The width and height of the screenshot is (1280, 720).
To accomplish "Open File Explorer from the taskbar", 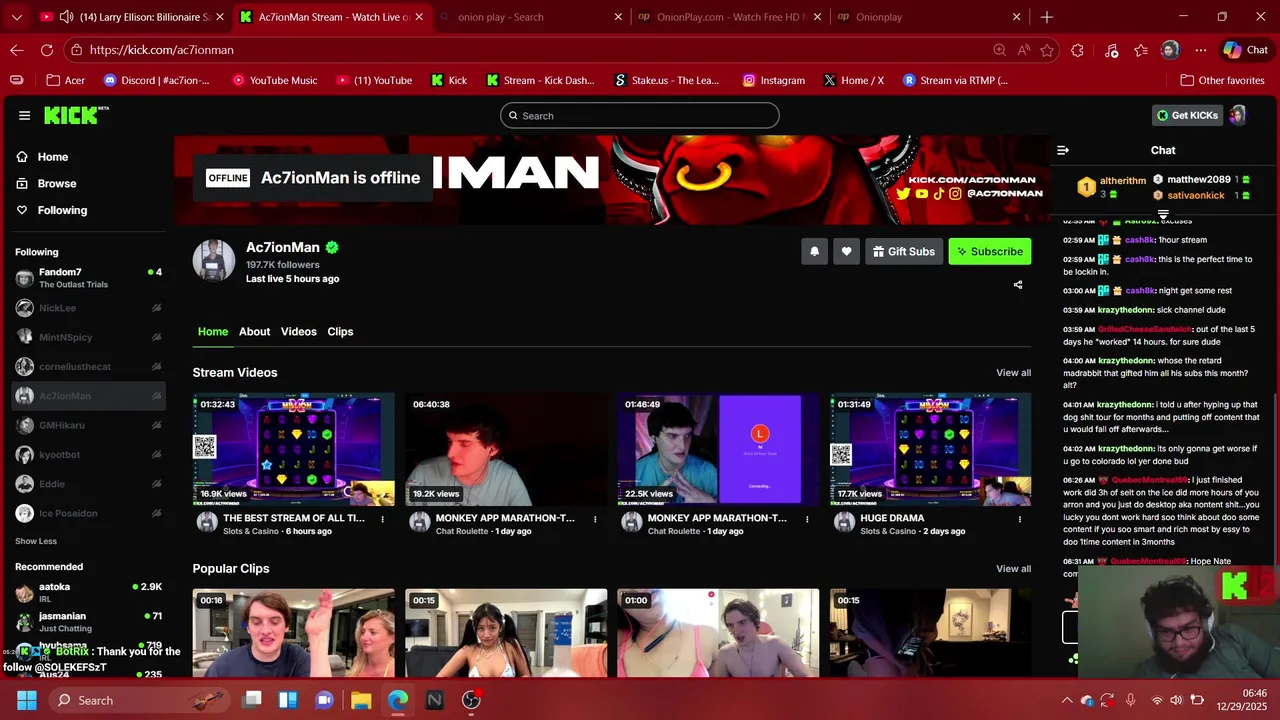I will tap(361, 700).
